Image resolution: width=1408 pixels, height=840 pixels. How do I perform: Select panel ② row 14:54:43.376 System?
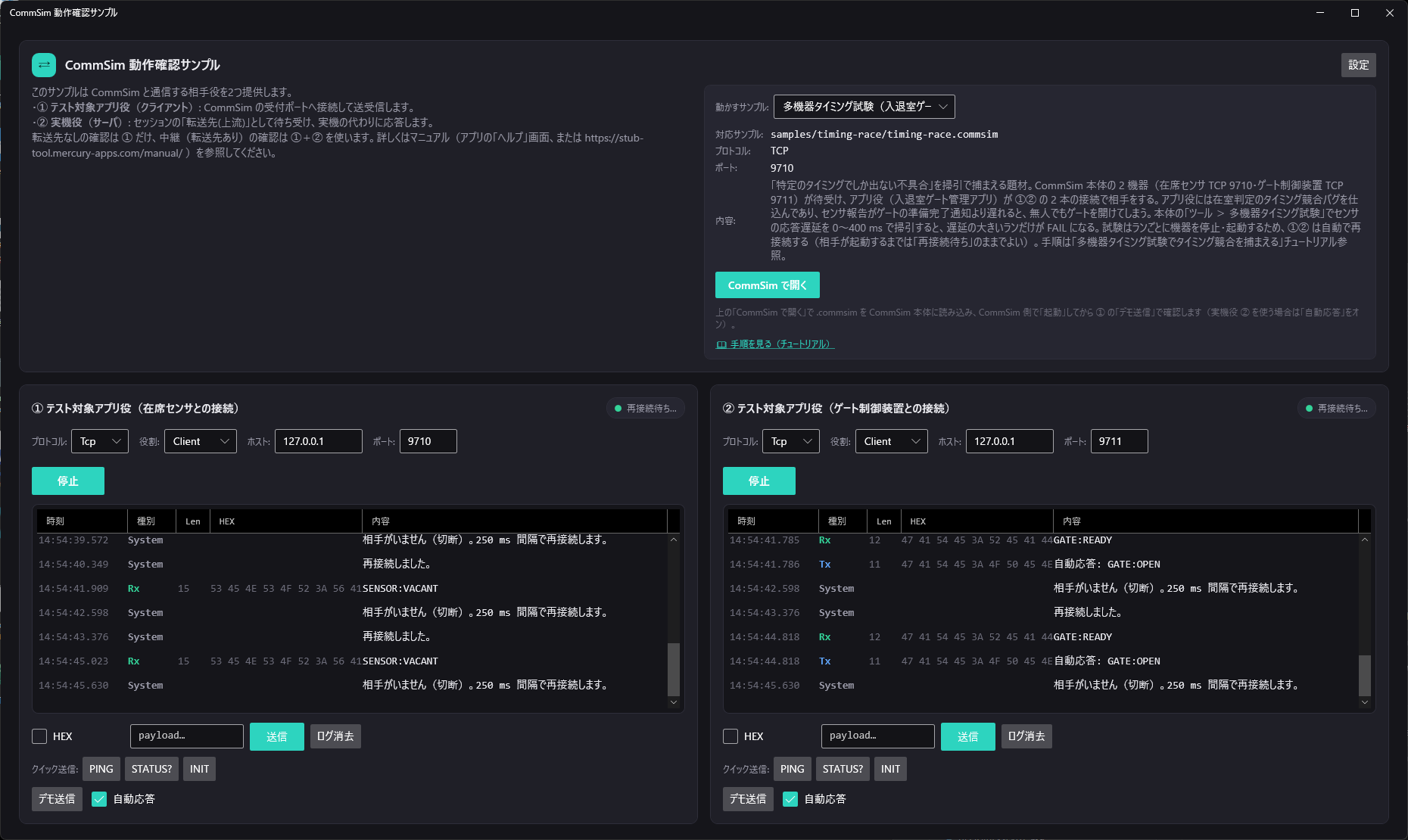click(1043, 613)
